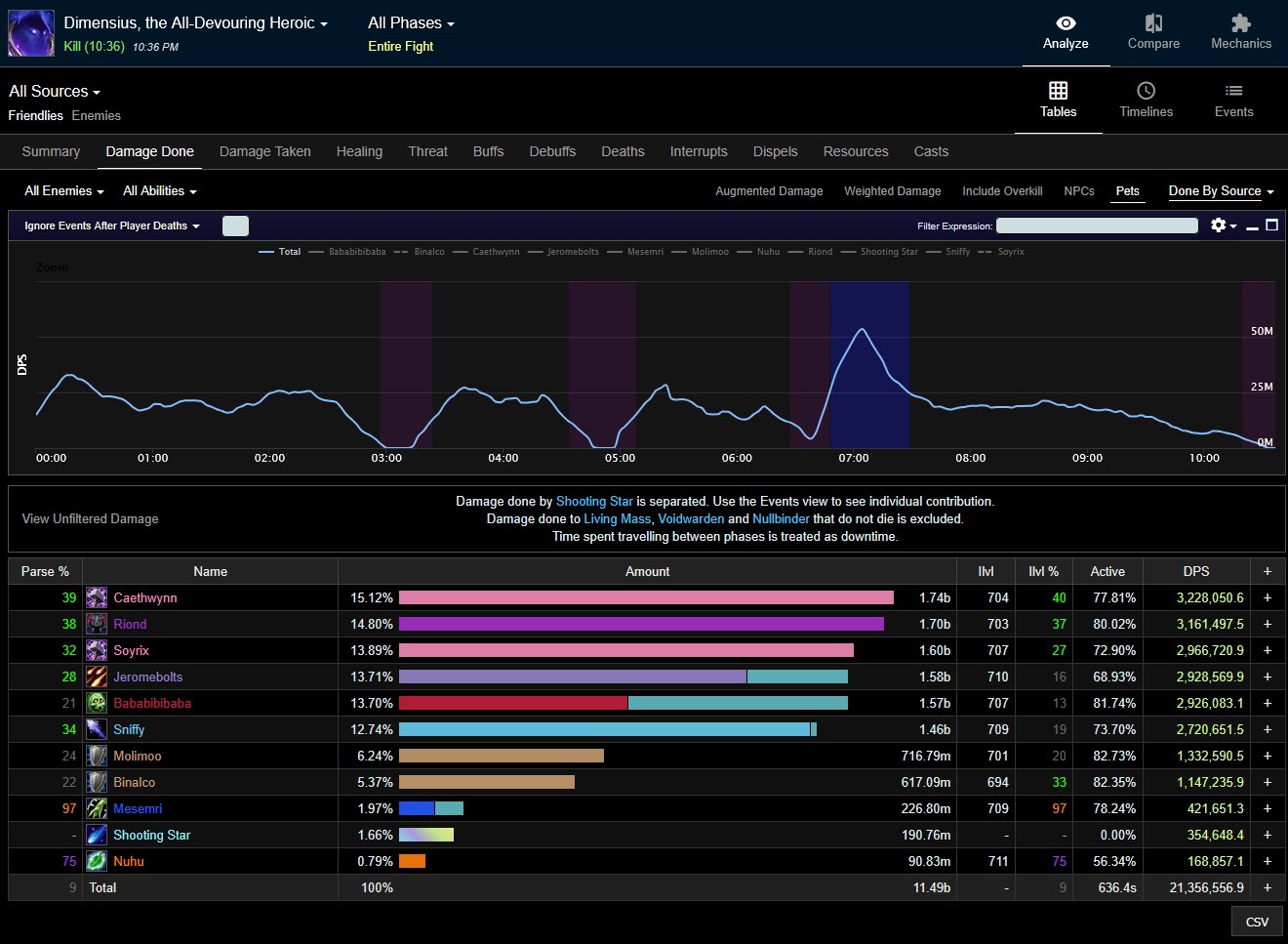Toggle the NPCs filter

(x=1079, y=191)
